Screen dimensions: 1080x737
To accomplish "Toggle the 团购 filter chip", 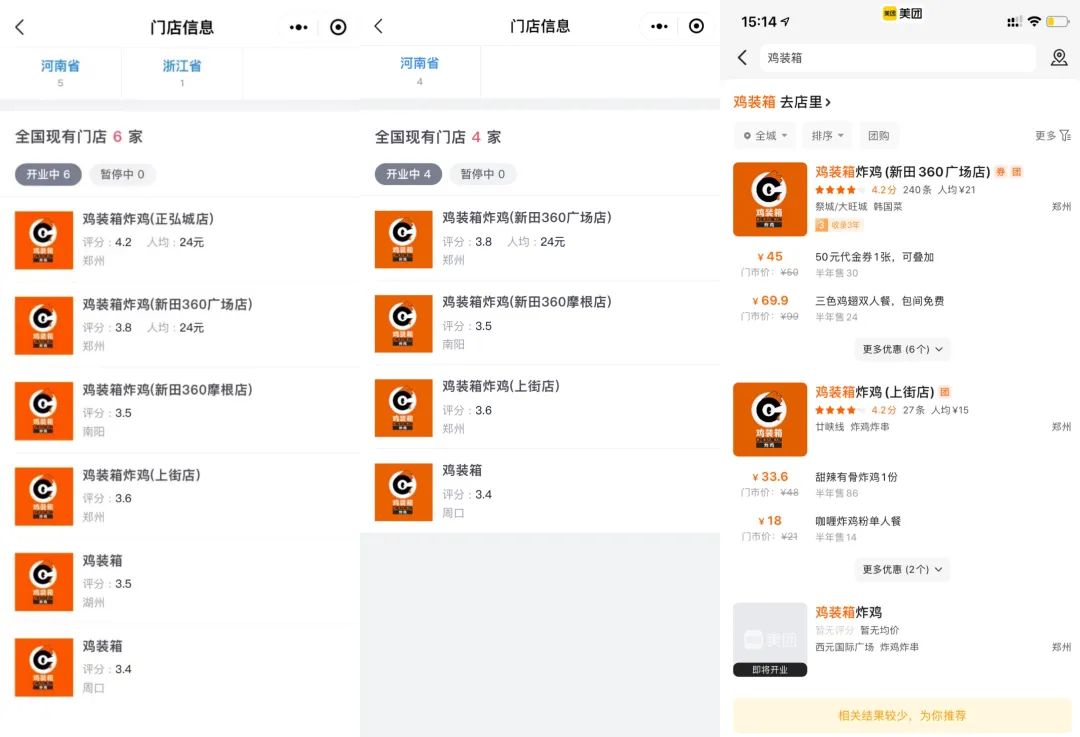I will coord(878,136).
